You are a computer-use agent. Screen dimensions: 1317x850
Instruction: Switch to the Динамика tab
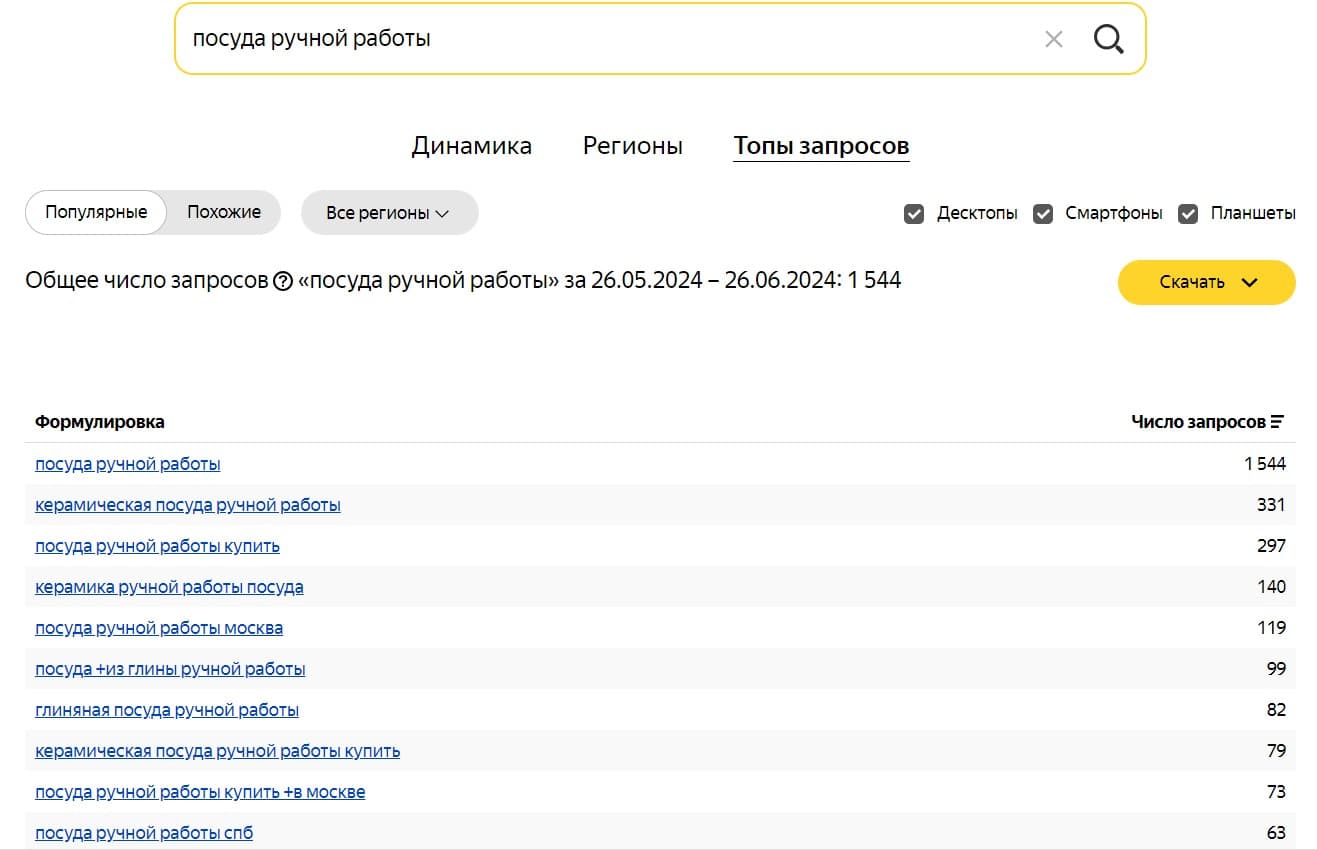[x=472, y=146]
